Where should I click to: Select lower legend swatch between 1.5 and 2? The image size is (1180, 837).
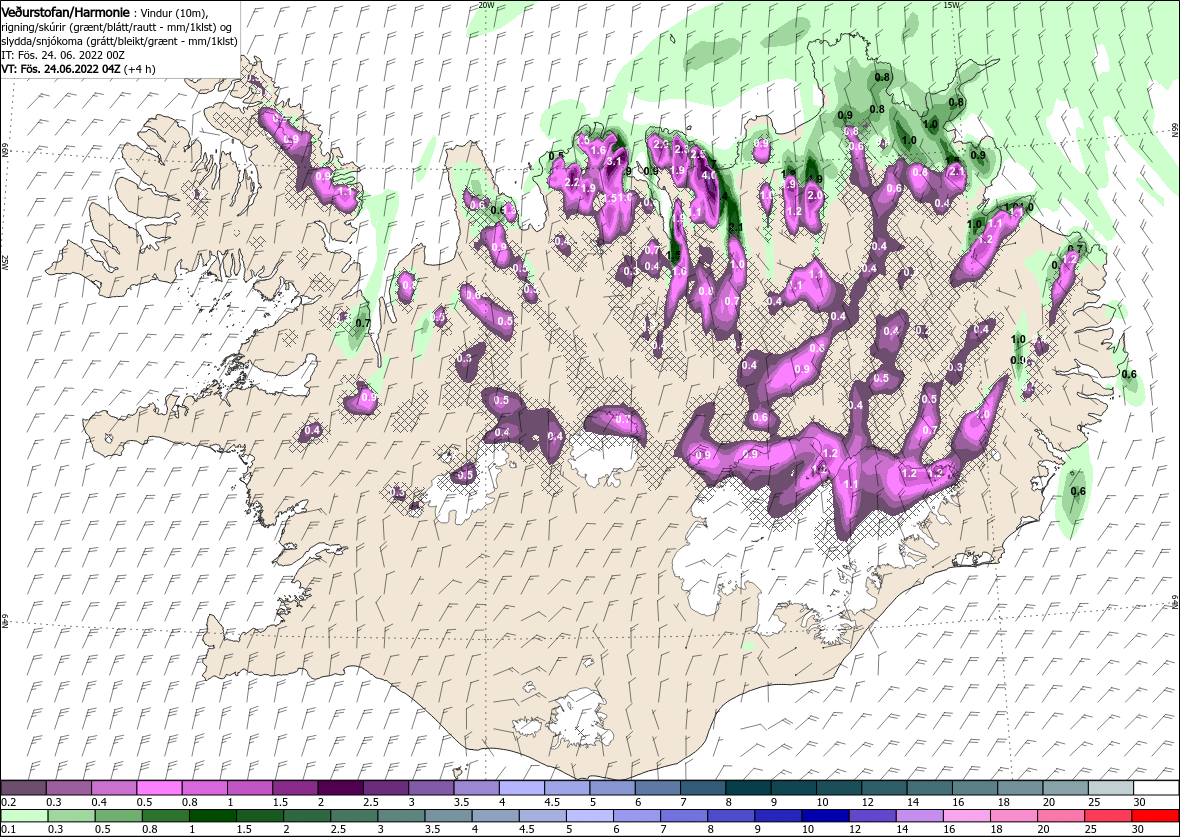pos(260,817)
